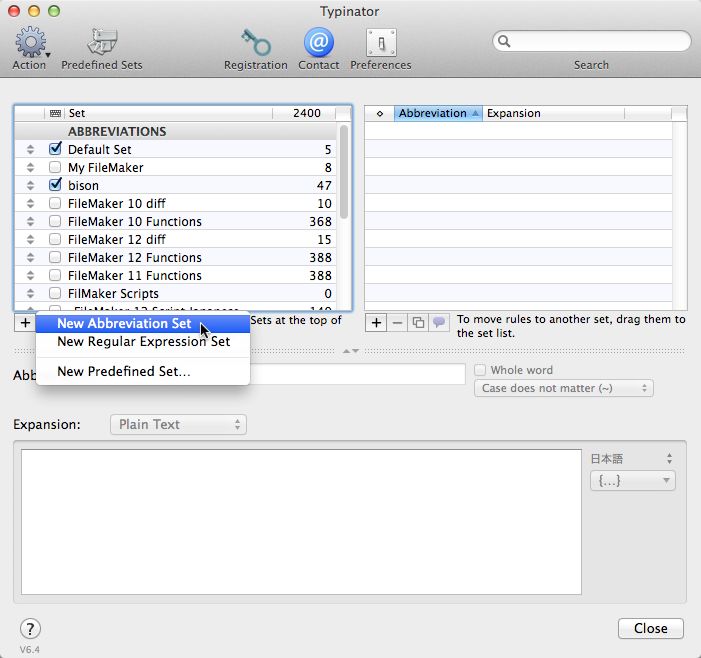Sort by Abbreviation column header
Screen dimensions: 701x658
(x=438, y=114)
